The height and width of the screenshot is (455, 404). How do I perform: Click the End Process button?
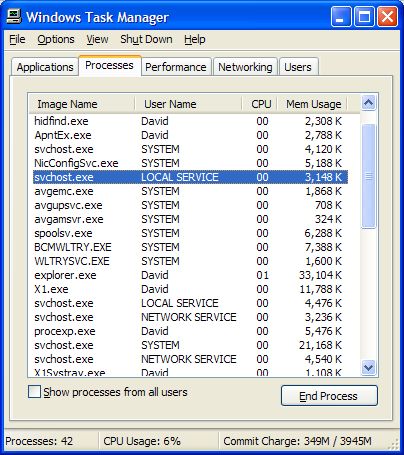(x=329, y=396)
